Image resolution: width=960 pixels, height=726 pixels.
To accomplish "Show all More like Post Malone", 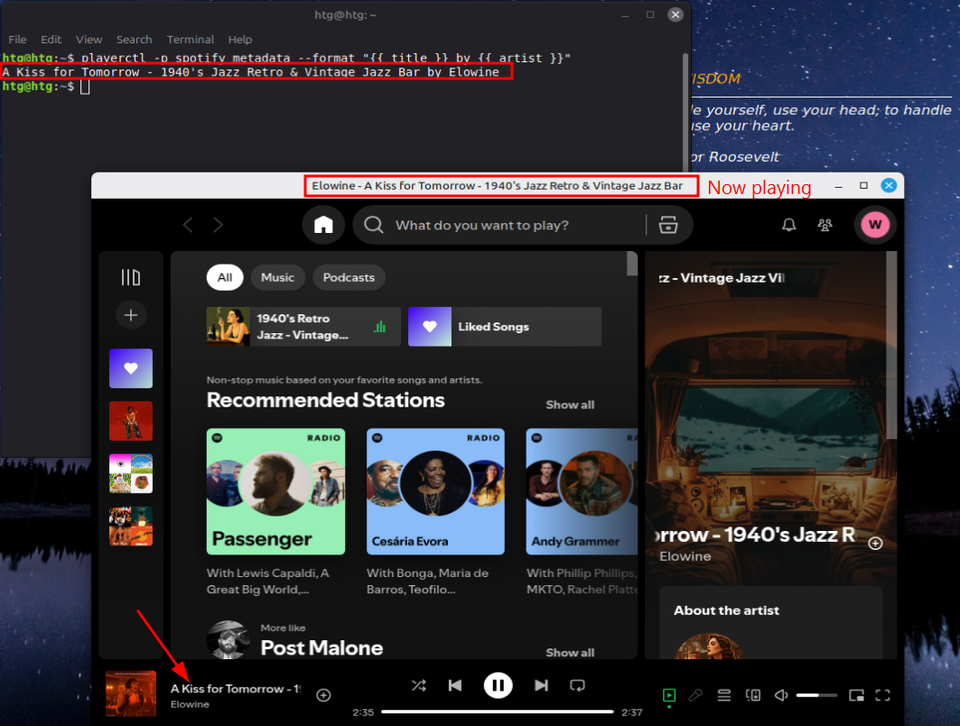I will [570, 653].
